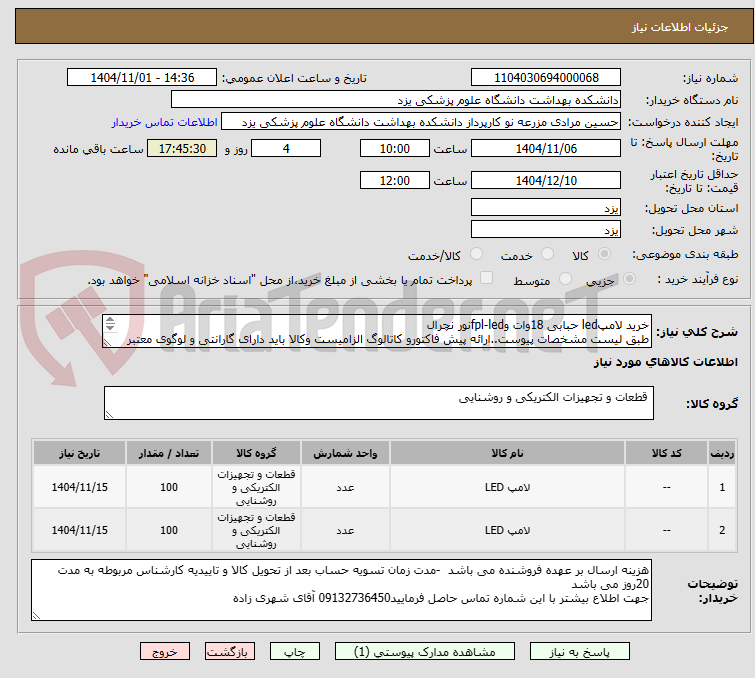This screenshot has width=755, height=678.
Task: Choose the متوسط purchase process radio
Action: (565, 279)
